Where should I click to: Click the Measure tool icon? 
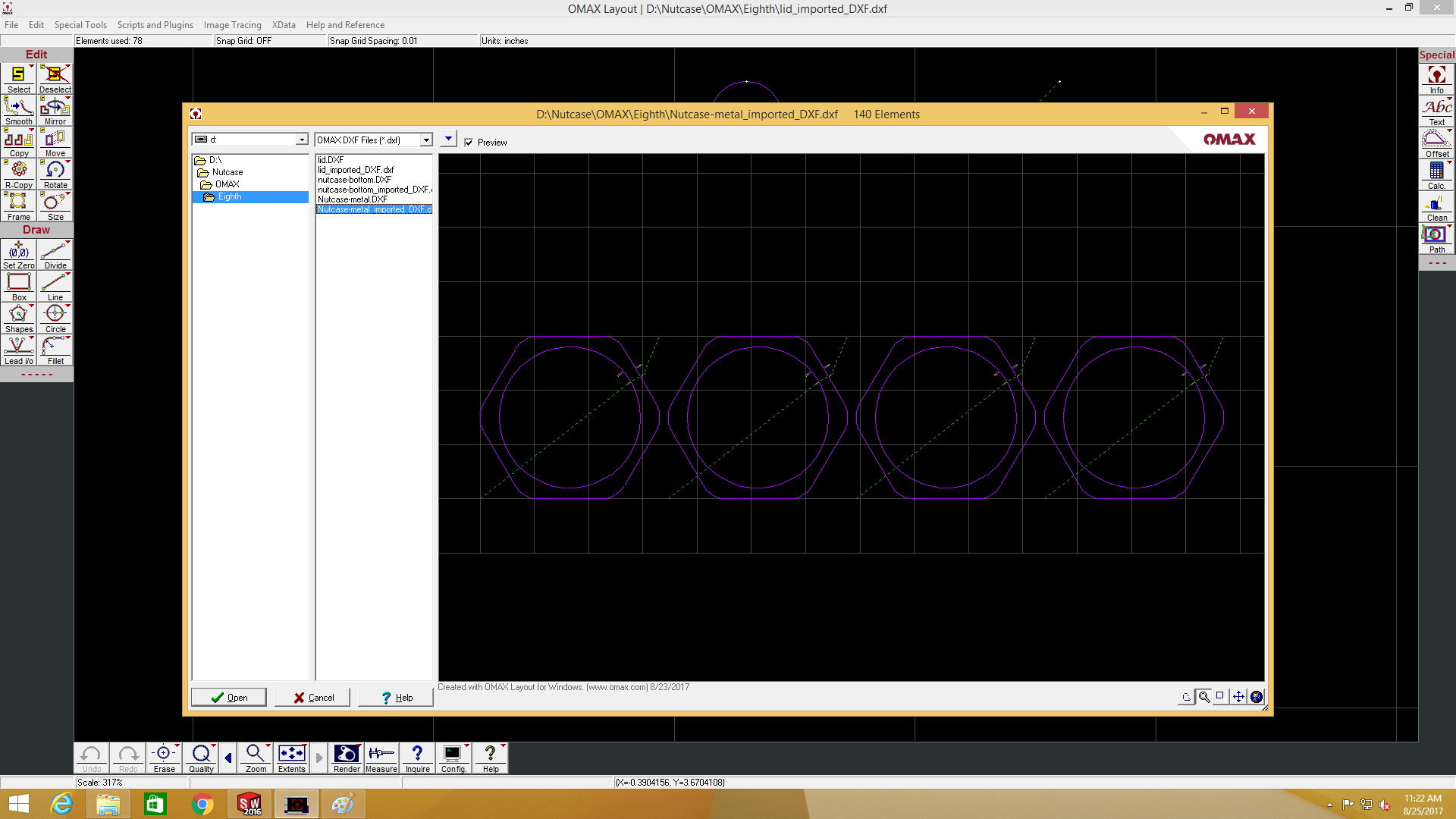pos(381,758)
